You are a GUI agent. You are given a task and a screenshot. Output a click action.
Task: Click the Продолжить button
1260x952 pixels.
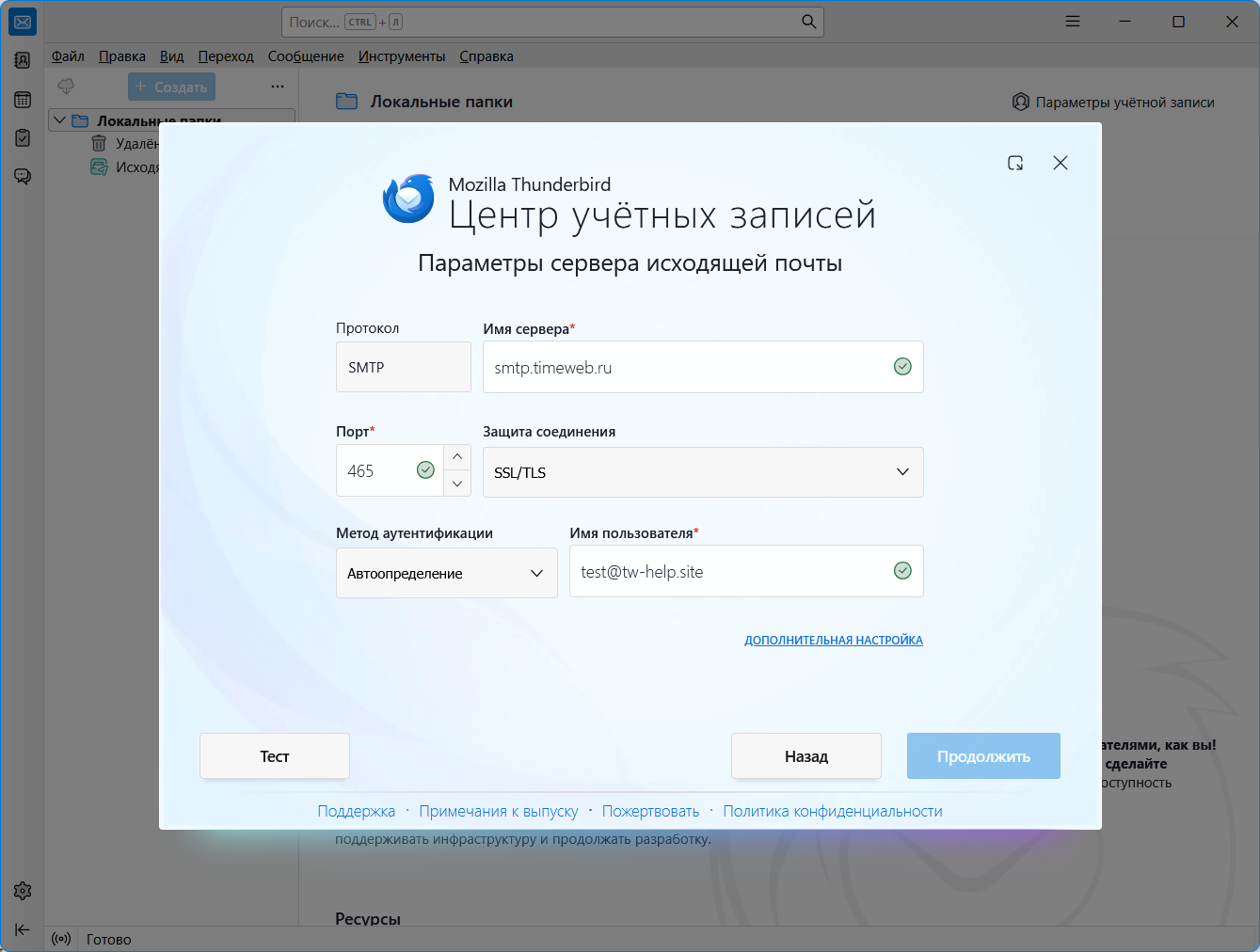tap(983, 756)
